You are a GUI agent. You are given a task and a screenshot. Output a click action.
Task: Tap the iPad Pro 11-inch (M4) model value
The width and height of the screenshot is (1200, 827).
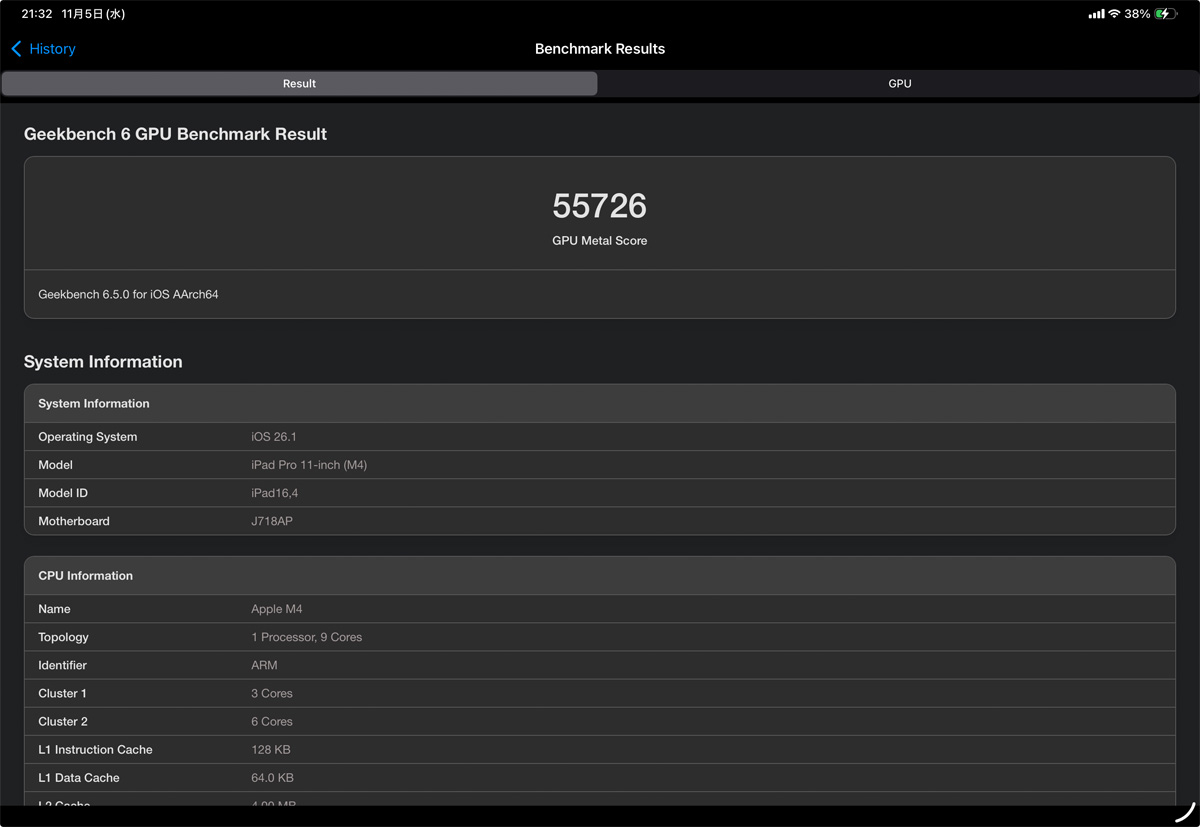(x=309, y=465)
